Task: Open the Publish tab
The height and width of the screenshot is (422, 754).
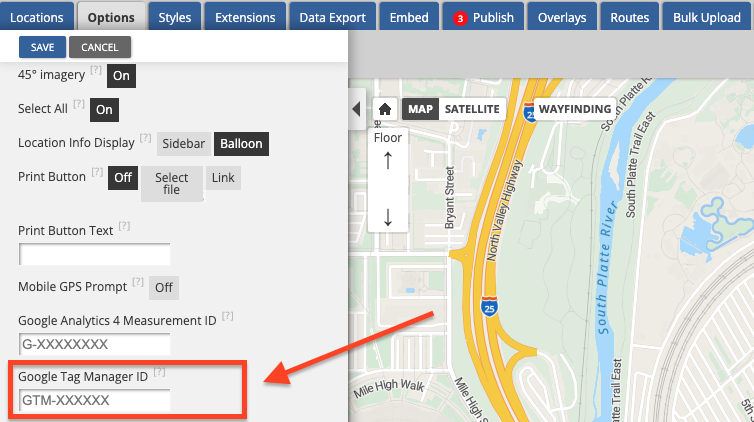Action: pyautogui.click(x=484, y=17)
